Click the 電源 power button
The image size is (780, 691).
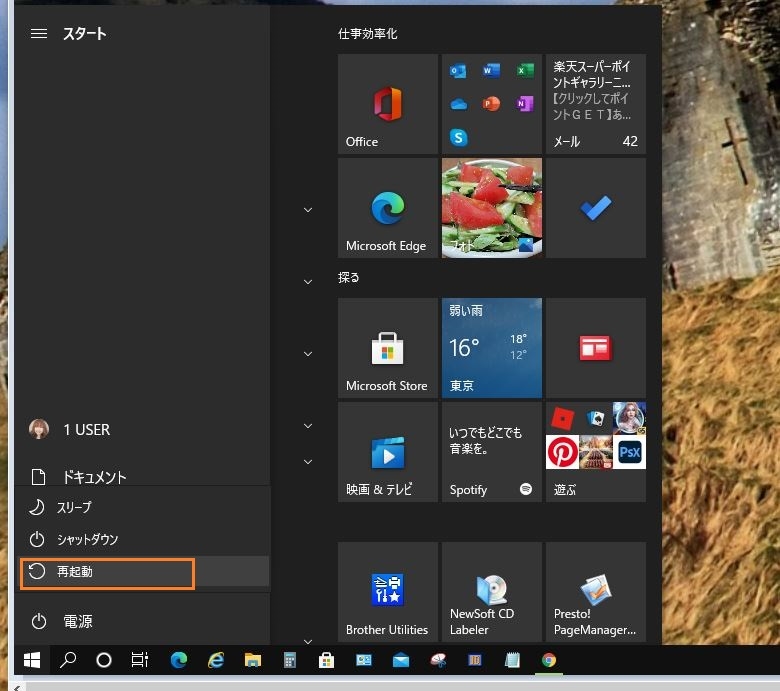(143, 621)
